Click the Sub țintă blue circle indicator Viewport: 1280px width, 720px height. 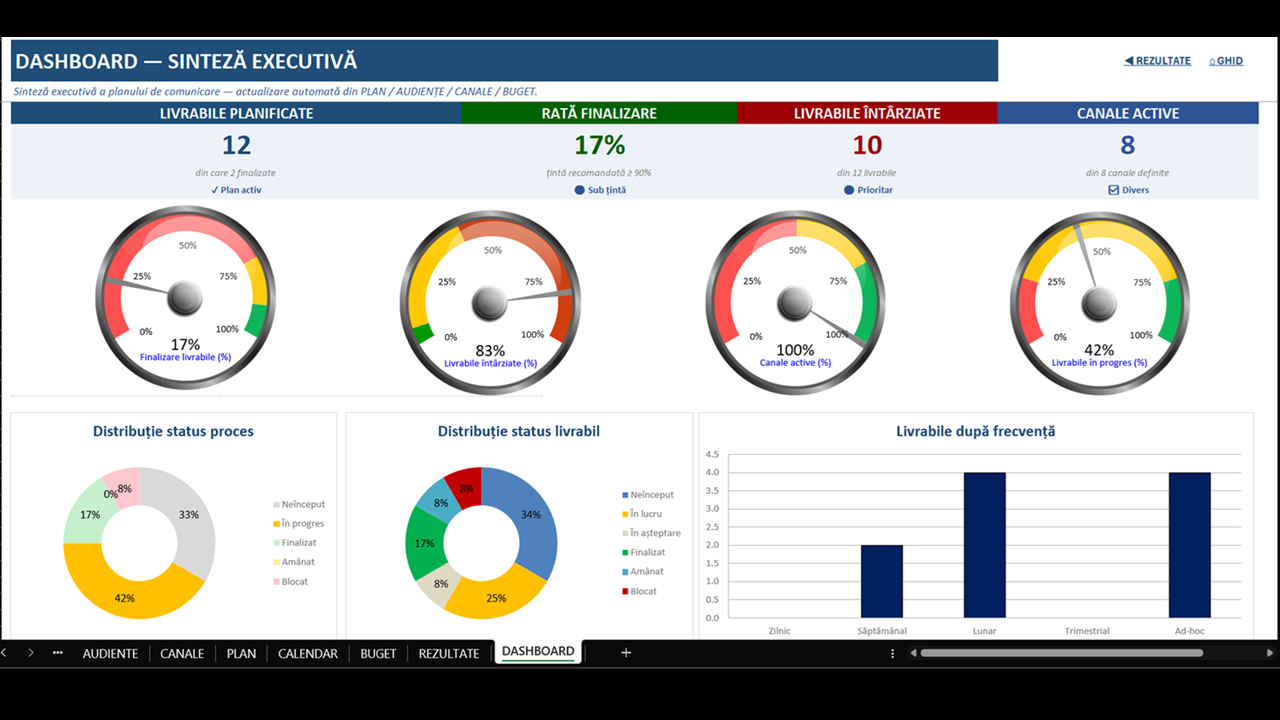[580, 190]
